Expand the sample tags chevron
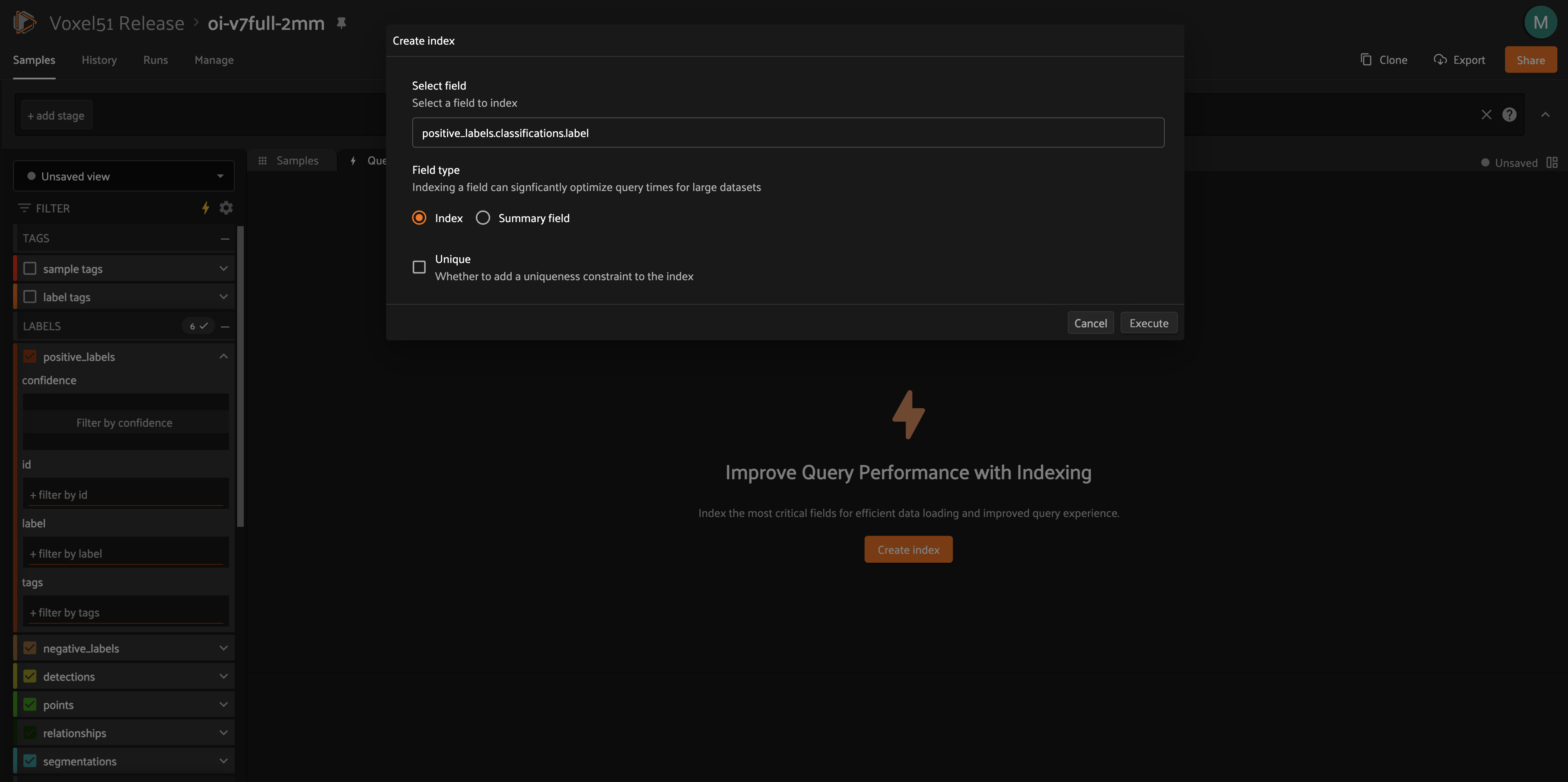This screenshot has width=1568, height=782. point(223,268)
